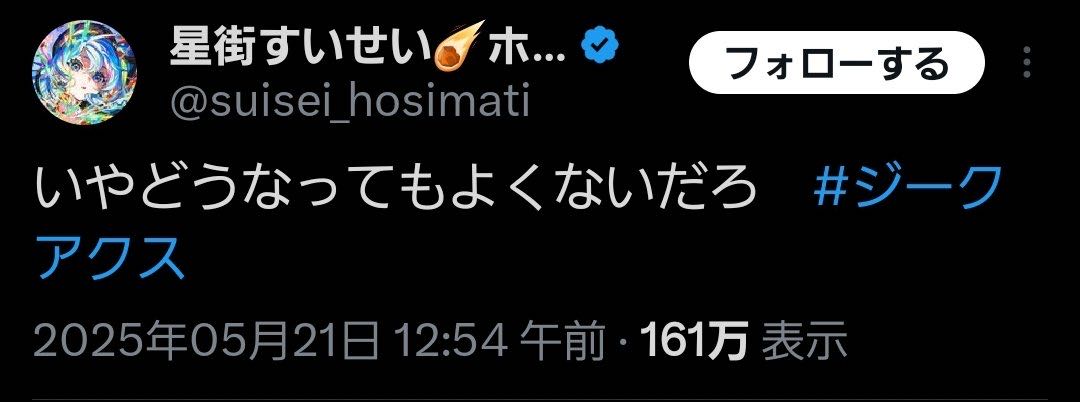Screen dimensions: 1080x402
Task: Click the フォローする follow button
Action: (x=837, y=64)
